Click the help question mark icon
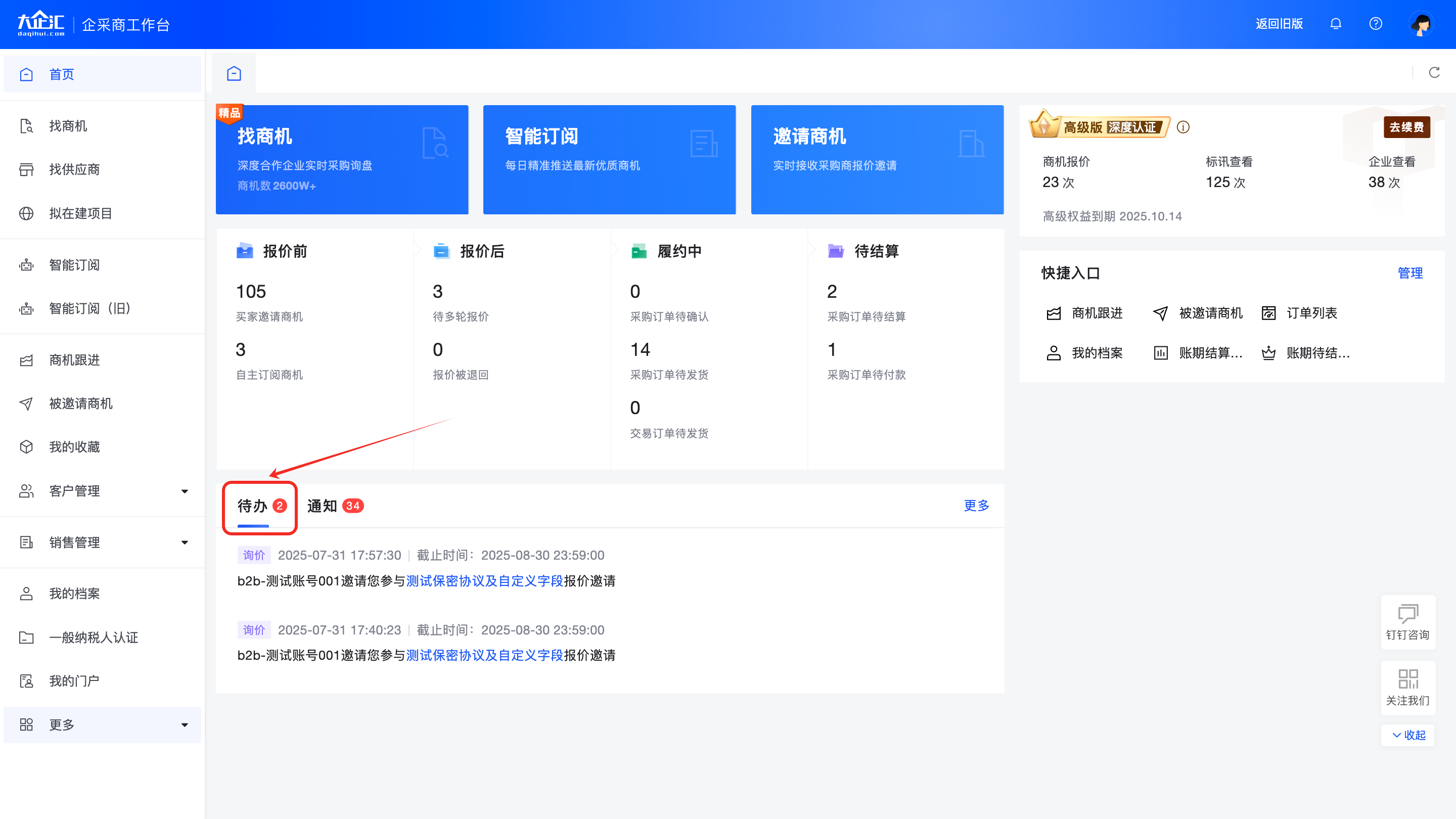The width and height of the screenshot is (1456, 819). [1376, 24]
